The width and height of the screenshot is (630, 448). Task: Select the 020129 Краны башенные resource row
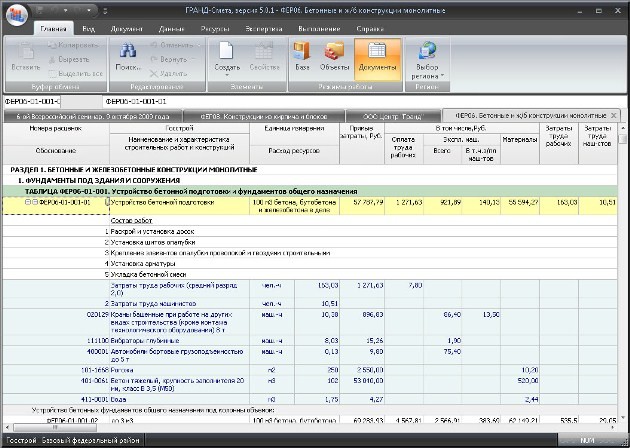click(310, 322)
